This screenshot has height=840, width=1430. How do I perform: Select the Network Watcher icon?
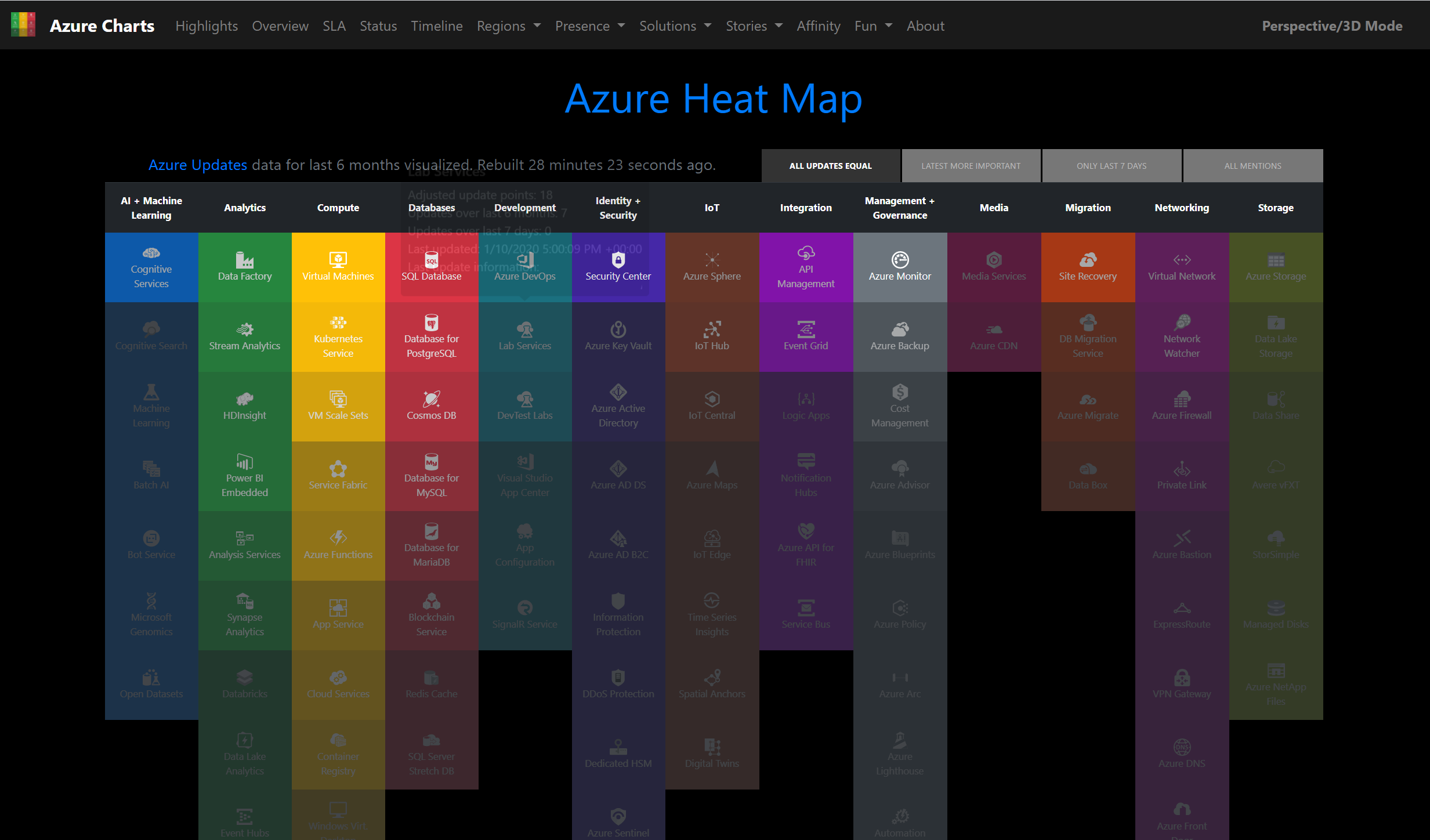click(1182, 322)
